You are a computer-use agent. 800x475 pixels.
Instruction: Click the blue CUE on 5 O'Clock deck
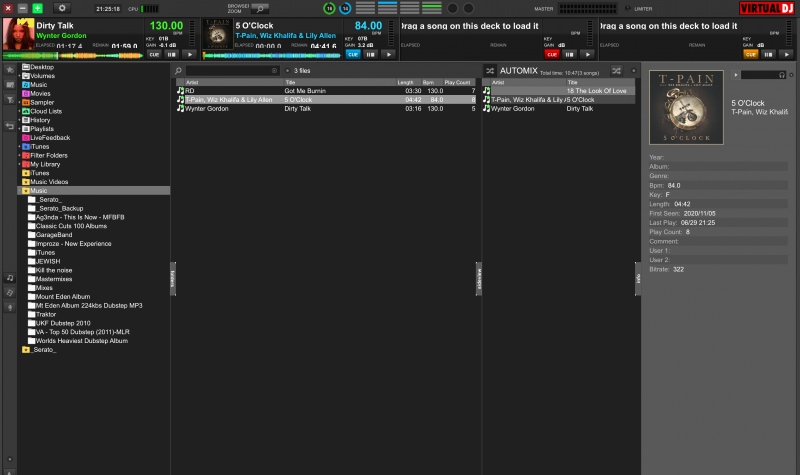pyautogui.click(x=353, y=54)
